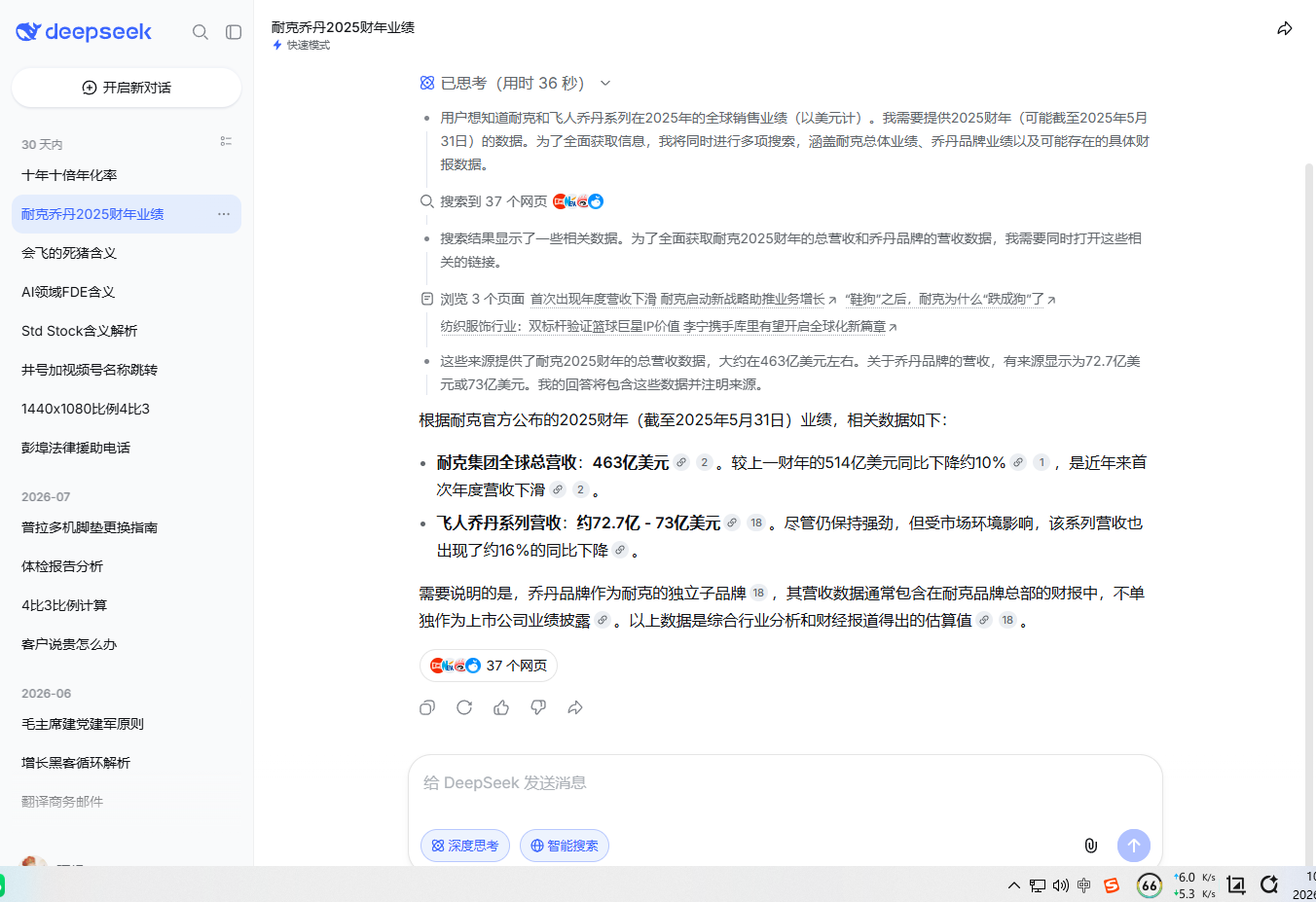Open citation link icon after 同比下降约10%
The width and height of the screenshot is (1316, 902).
(x=1018, y=462)
